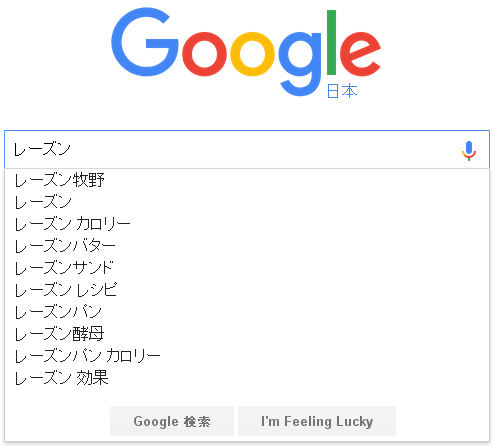Viewport: 494px width, 447px height.
Task: Select suggestion レーズン牧野
Action: [x=247, y=180]
